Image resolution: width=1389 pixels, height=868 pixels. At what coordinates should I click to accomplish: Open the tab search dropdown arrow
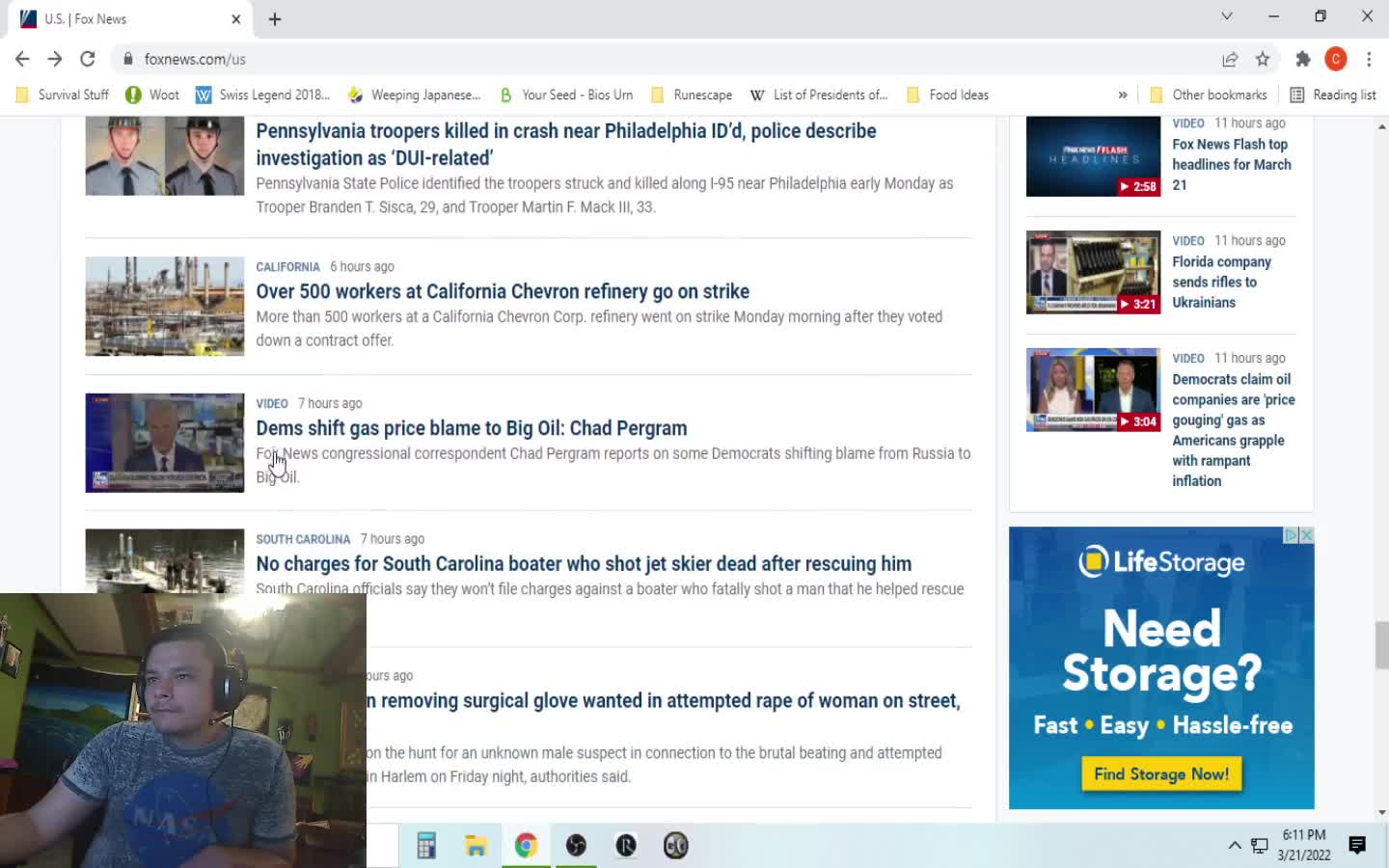tap(1227, 16)
